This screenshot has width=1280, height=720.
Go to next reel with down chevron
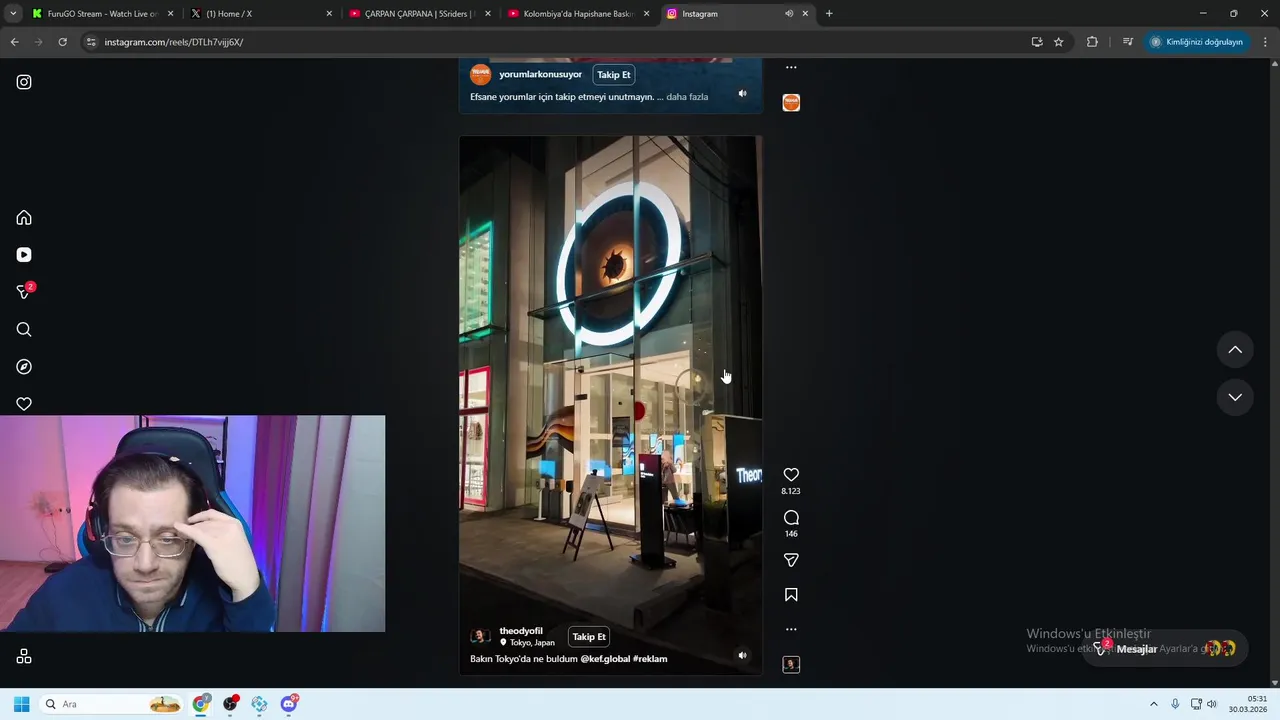coord(1235,397)
